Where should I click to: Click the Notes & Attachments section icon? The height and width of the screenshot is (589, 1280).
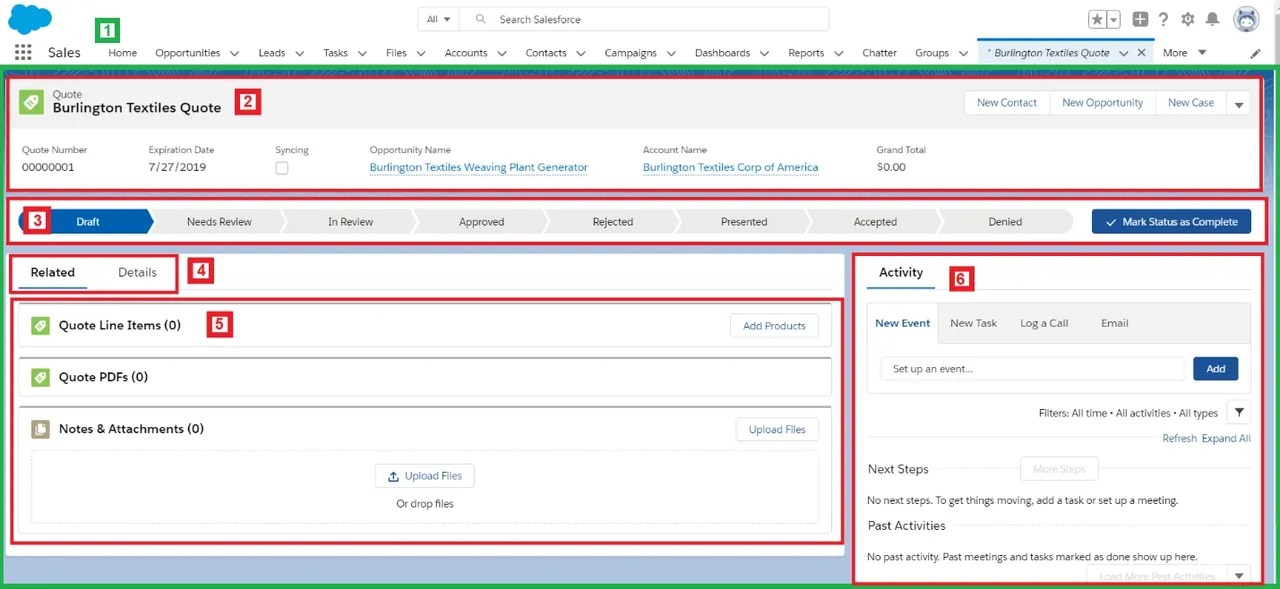38,428
